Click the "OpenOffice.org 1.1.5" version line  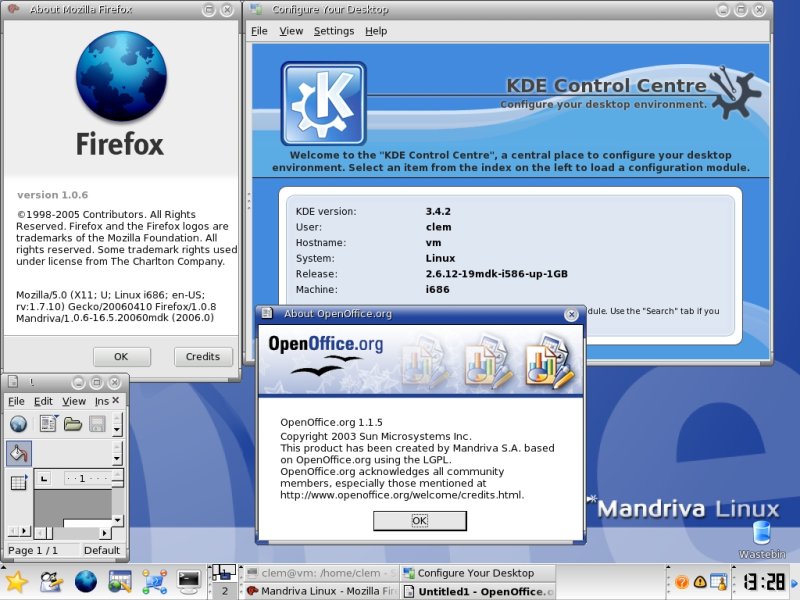[x=331, y=422]
